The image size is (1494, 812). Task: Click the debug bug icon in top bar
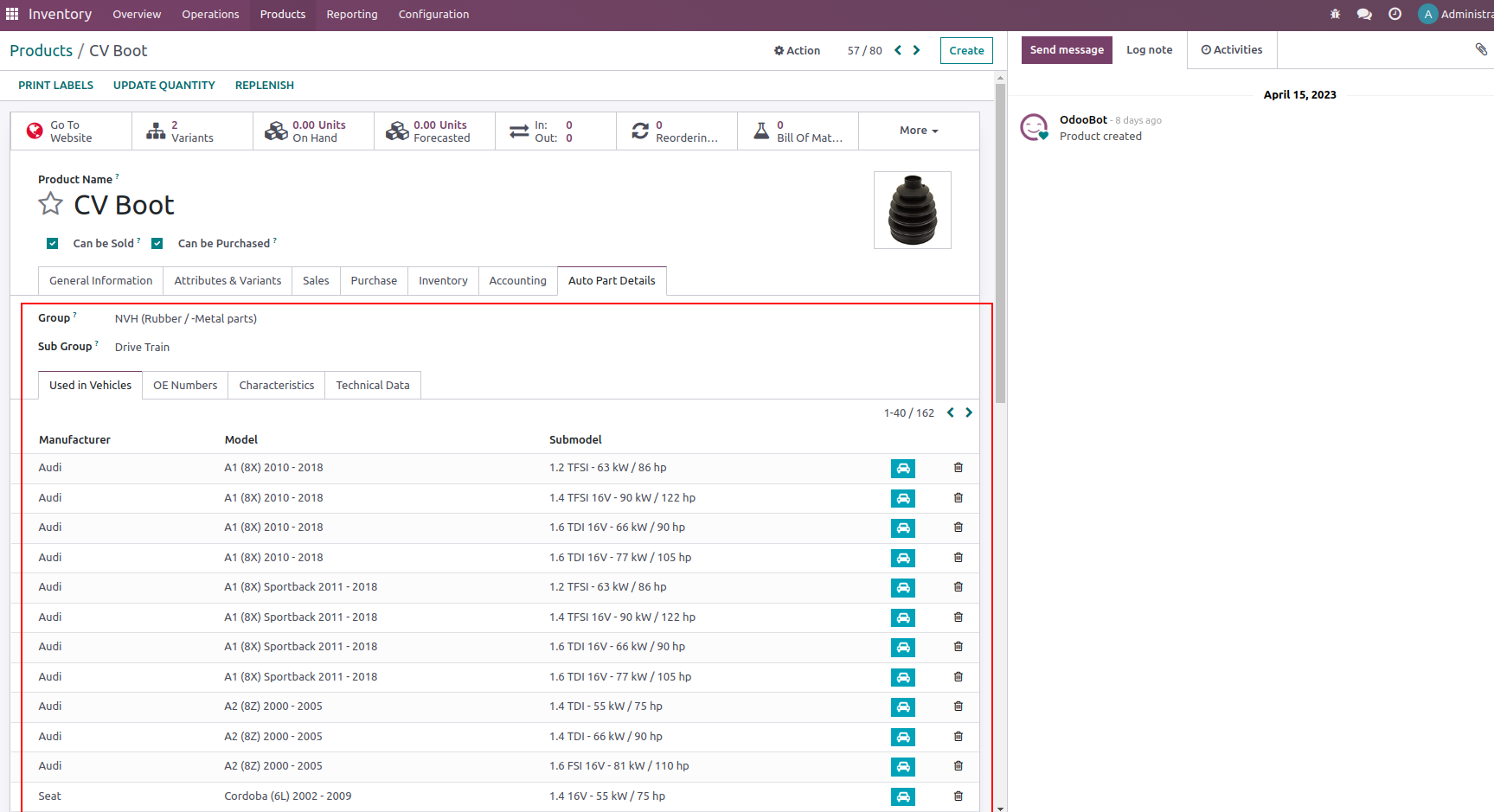[1335, 15]
